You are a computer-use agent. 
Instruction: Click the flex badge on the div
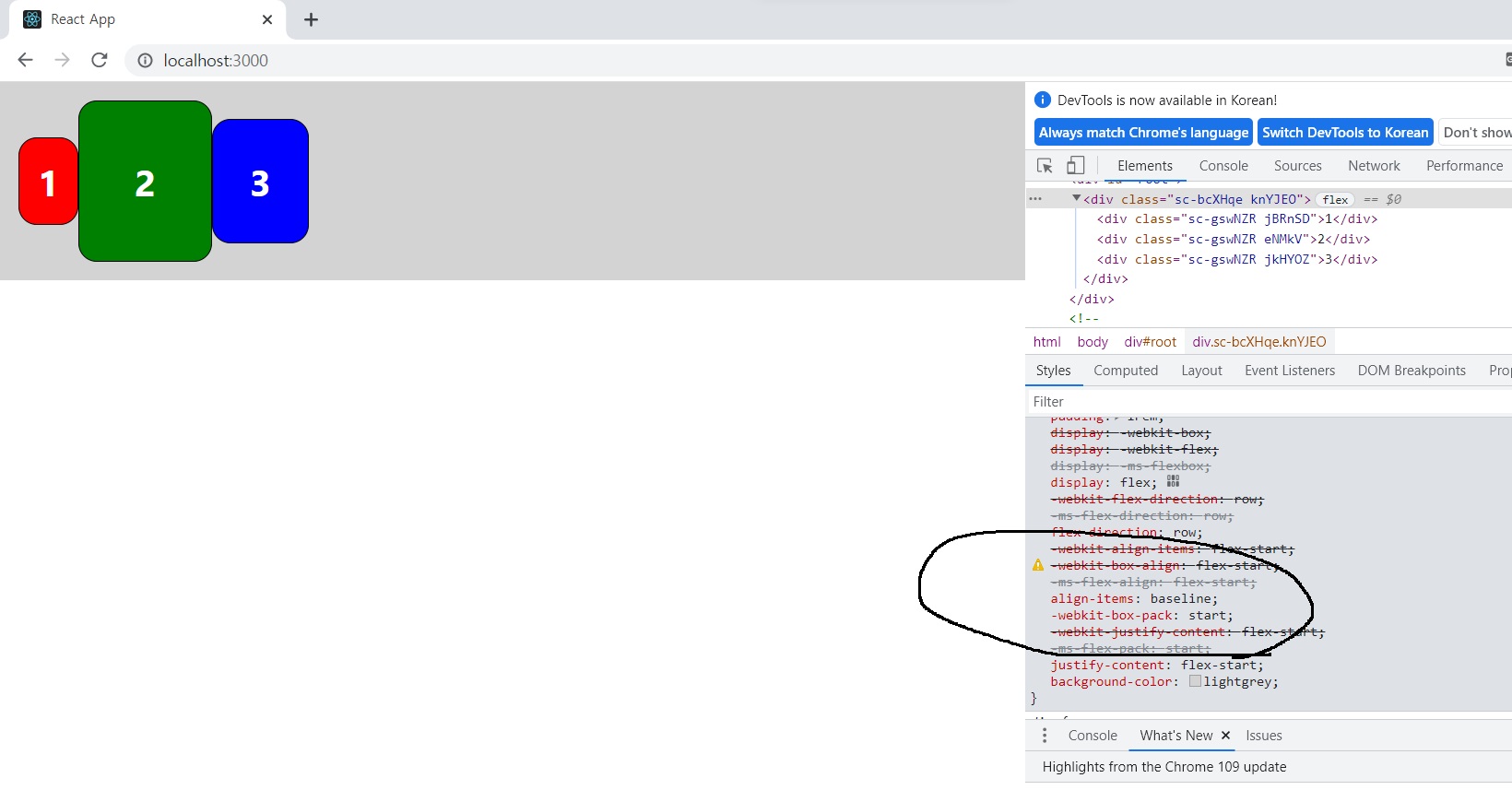pos(1335,199)
